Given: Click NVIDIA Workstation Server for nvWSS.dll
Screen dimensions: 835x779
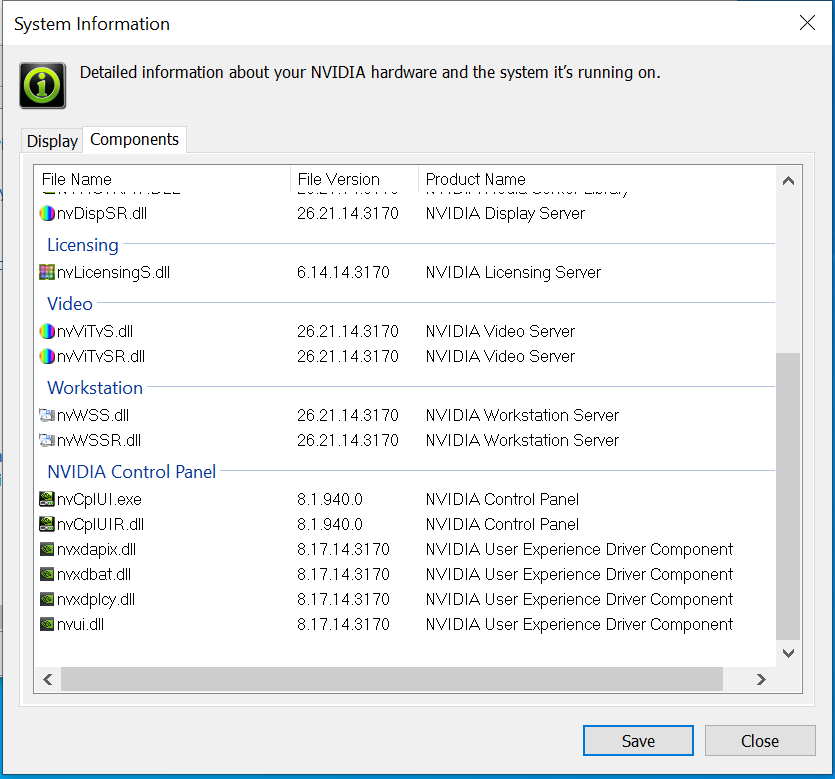Looking at the screenshot, I should tap(522, 415).
